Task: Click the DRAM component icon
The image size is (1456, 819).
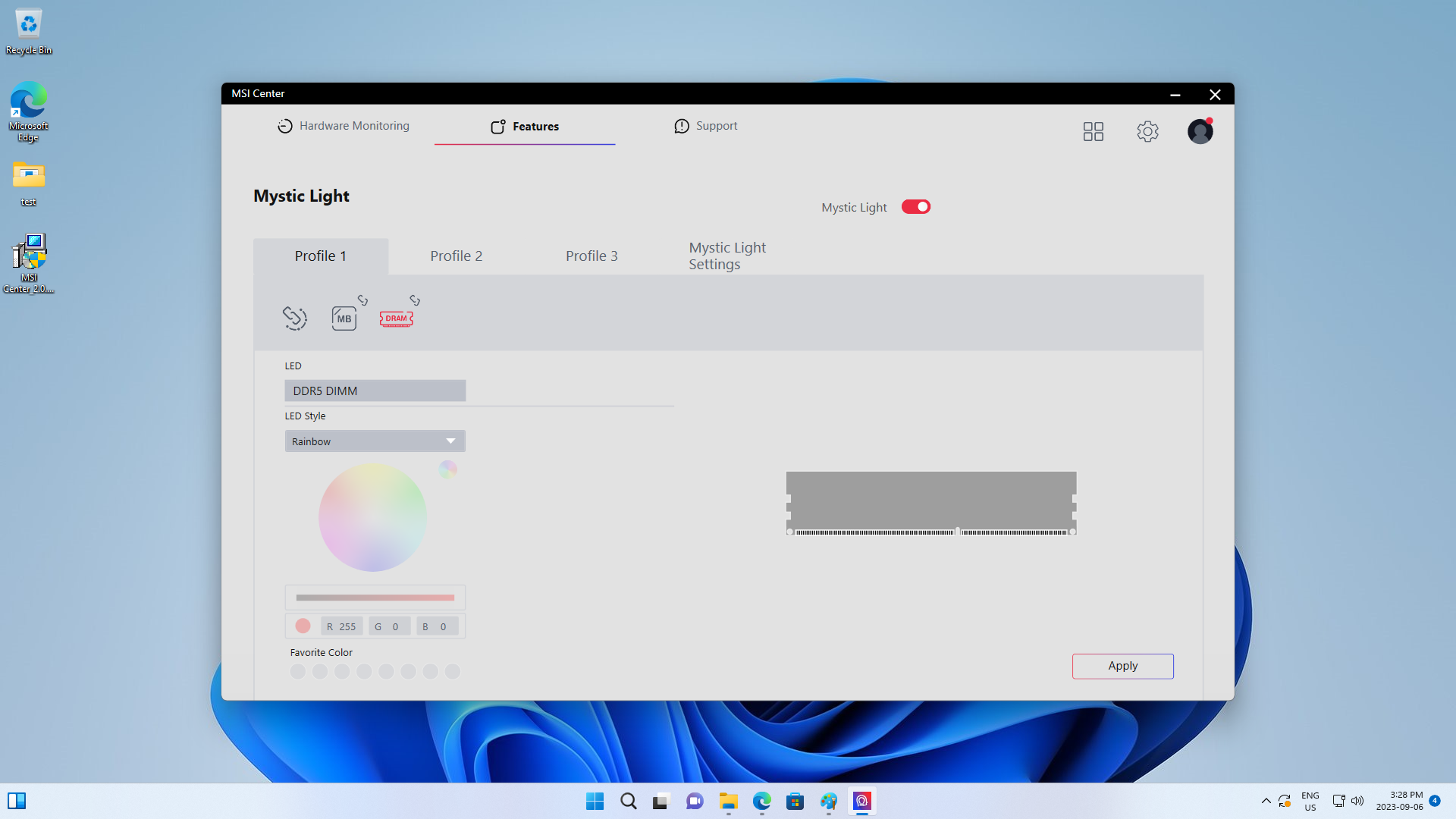Action: (396, 318)
